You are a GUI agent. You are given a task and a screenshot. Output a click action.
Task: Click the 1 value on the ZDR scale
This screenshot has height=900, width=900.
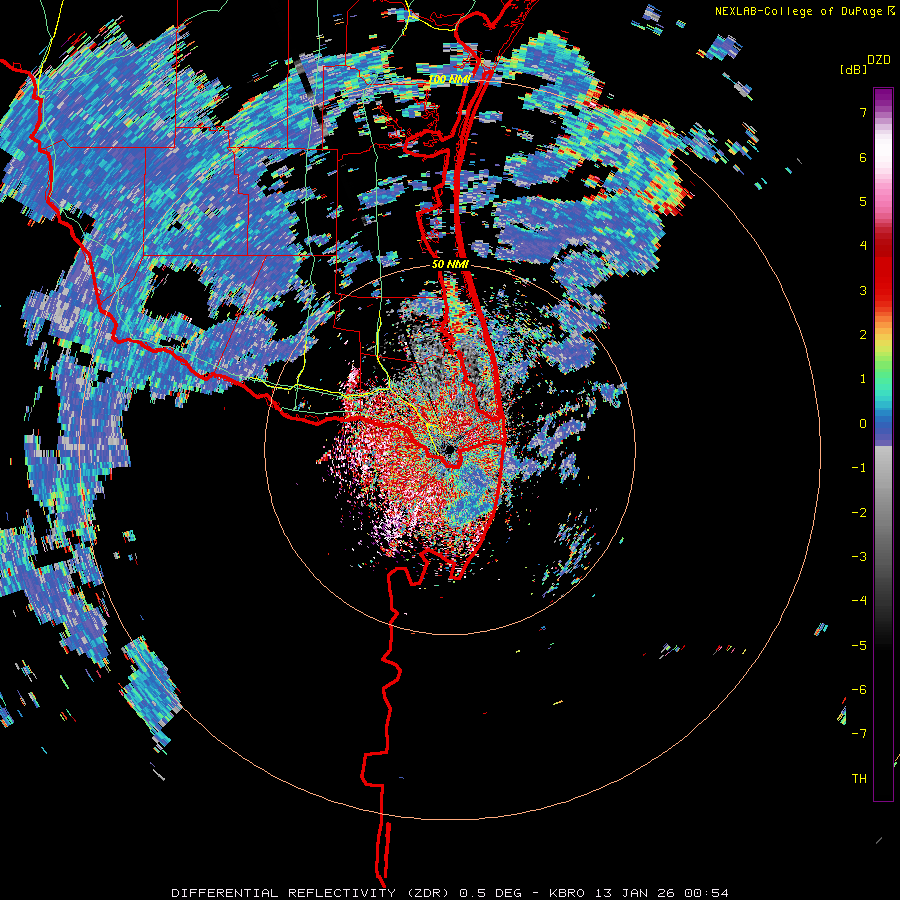[863, 379]
